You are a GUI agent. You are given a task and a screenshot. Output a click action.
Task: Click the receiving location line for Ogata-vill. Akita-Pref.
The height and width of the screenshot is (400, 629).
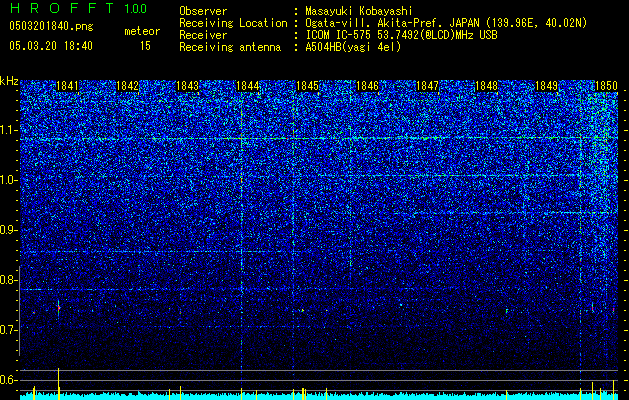point(446,23)
